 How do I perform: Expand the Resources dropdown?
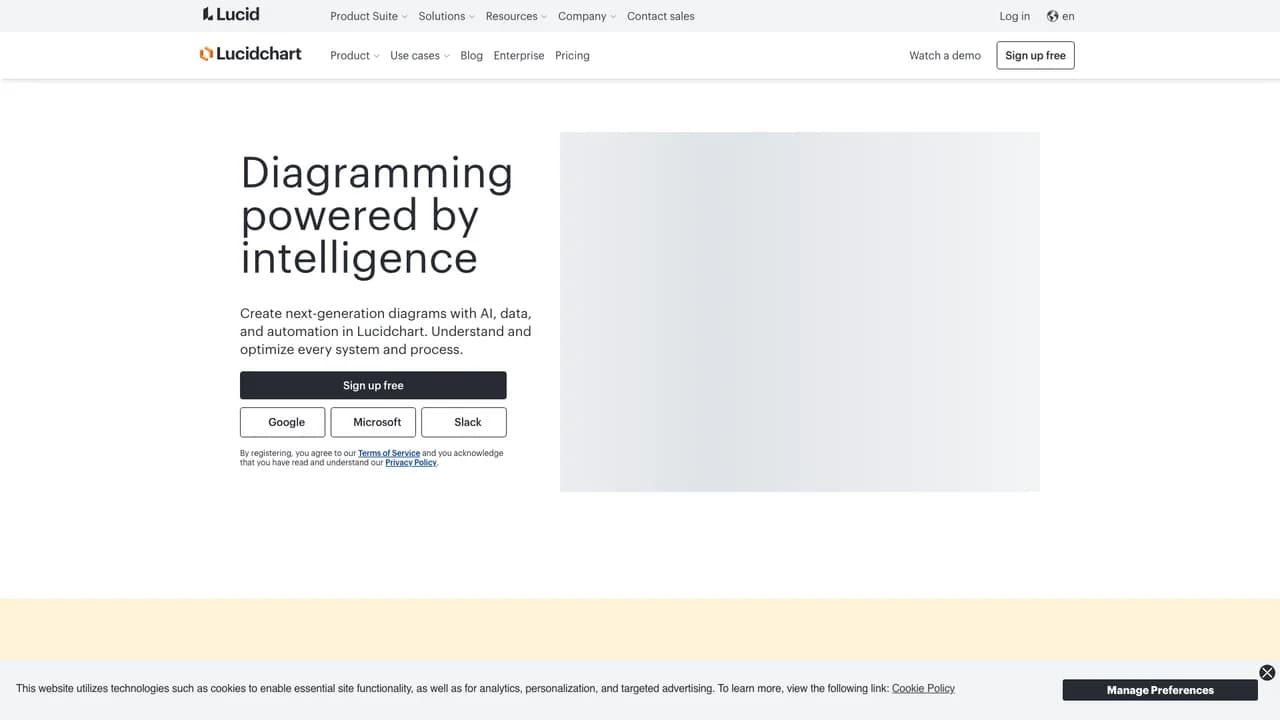coord(516,16)
